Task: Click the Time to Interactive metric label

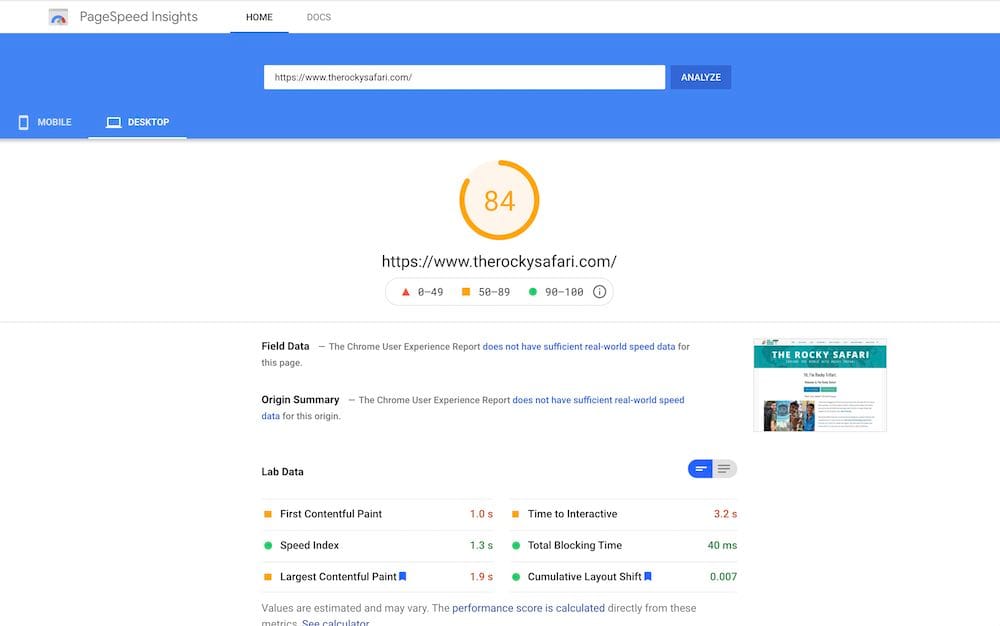Action: click(572, 514)
